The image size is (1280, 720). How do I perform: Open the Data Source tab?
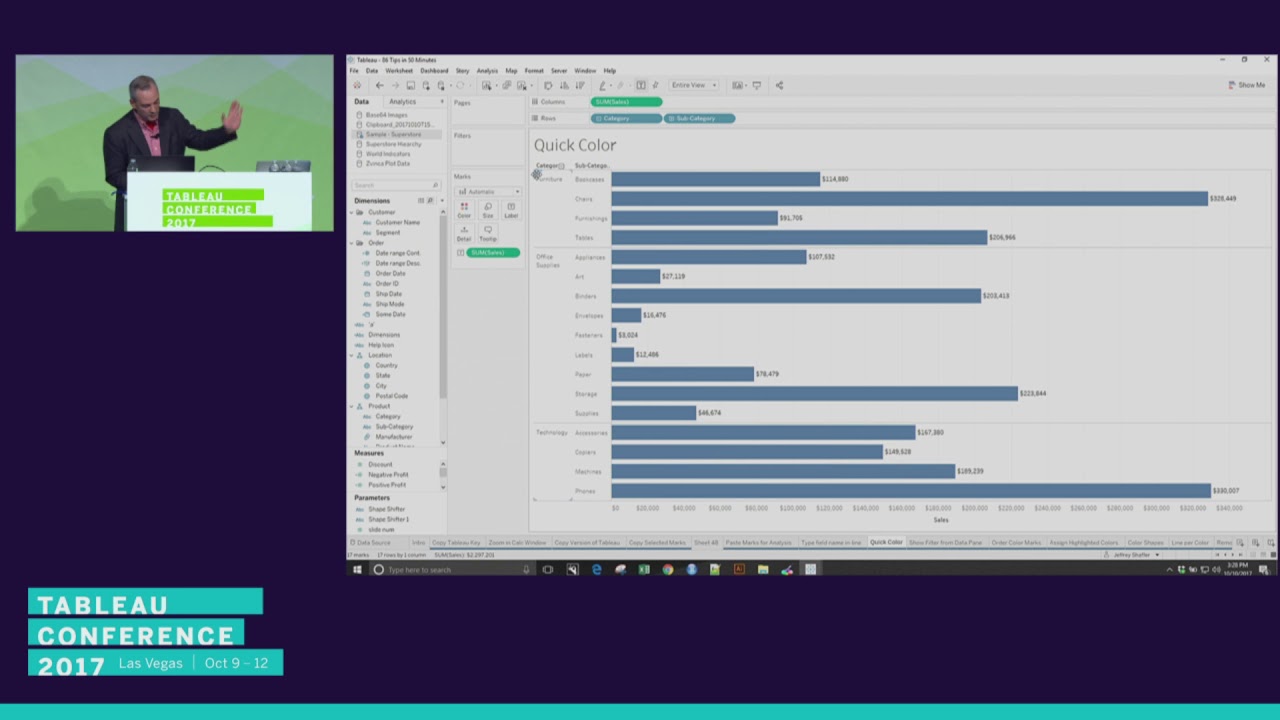coord(372,542)
